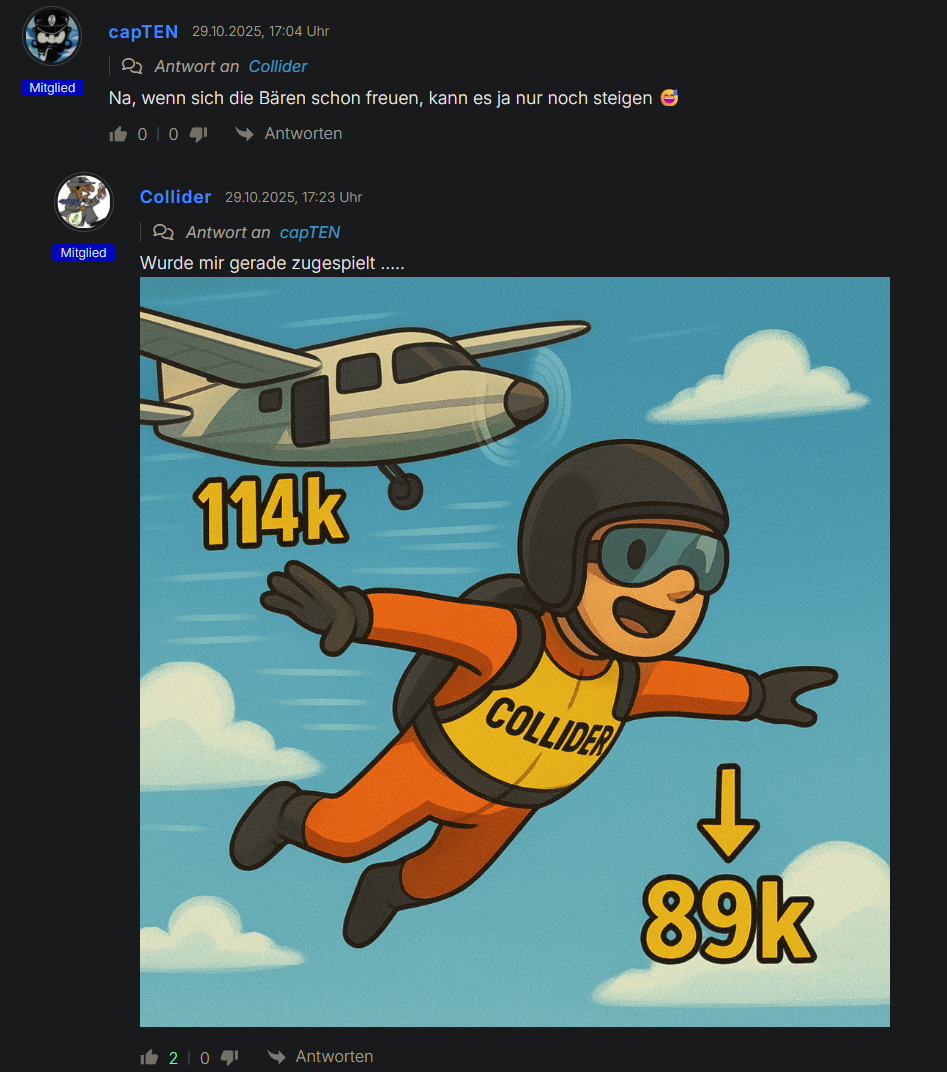Open Collider's profile avatar picture

coord(83,202)
